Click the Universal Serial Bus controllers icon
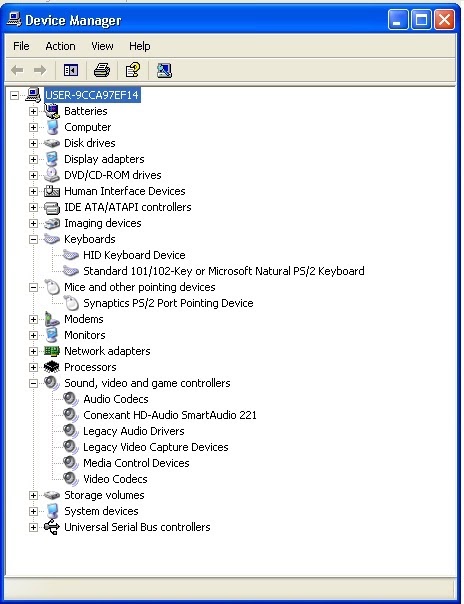The height and width of the screenshot is (604, 464). click(x=52, y=527)
